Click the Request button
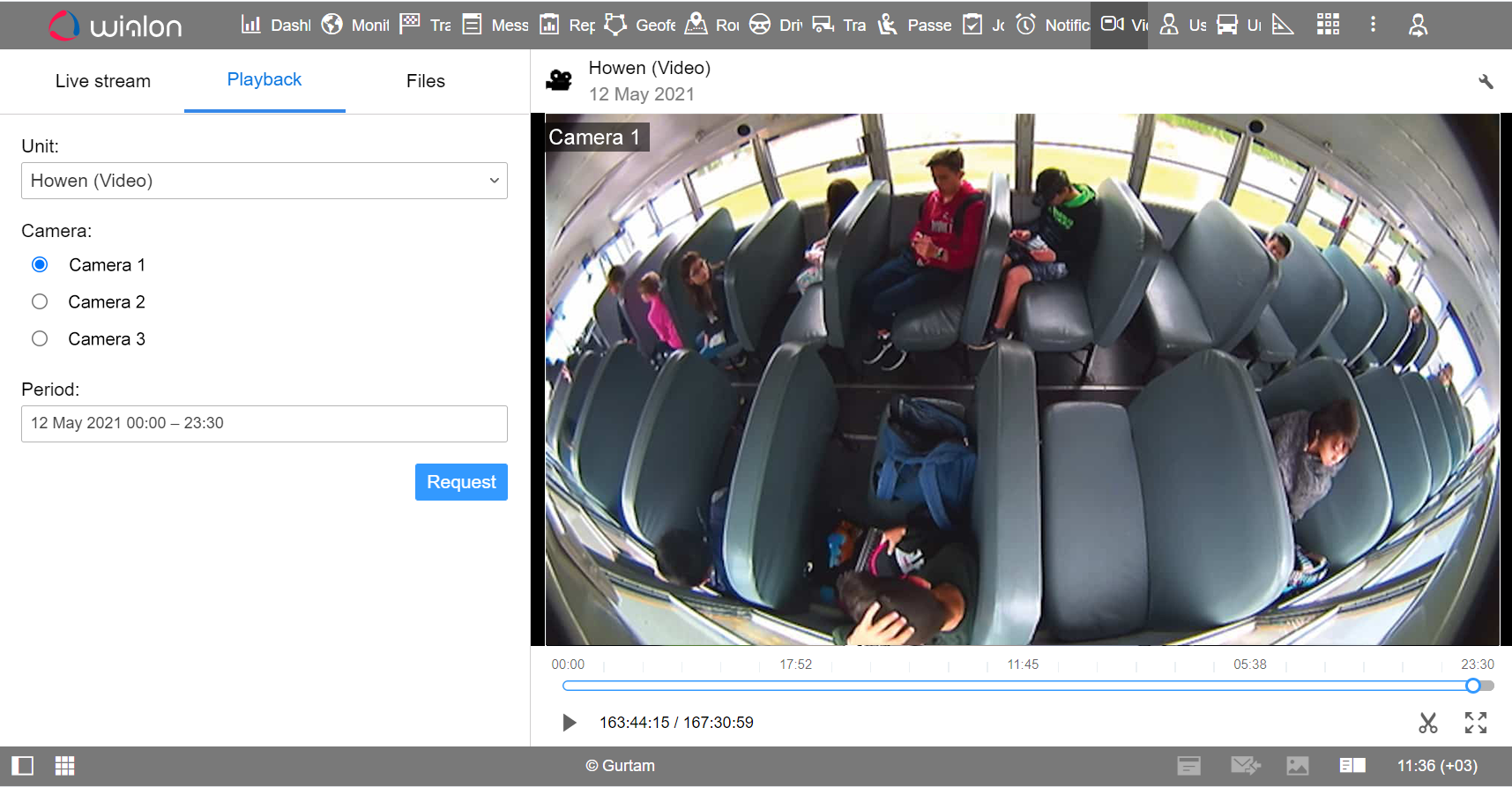This screenshot has width=1512, height=787. pyautogui.click(x=461, y=482)
